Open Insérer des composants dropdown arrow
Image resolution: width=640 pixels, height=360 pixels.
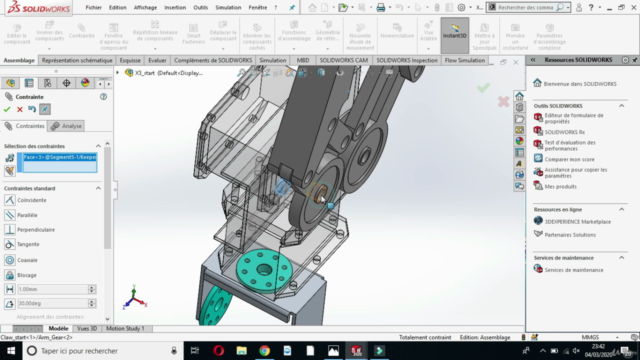pos(49,49)
